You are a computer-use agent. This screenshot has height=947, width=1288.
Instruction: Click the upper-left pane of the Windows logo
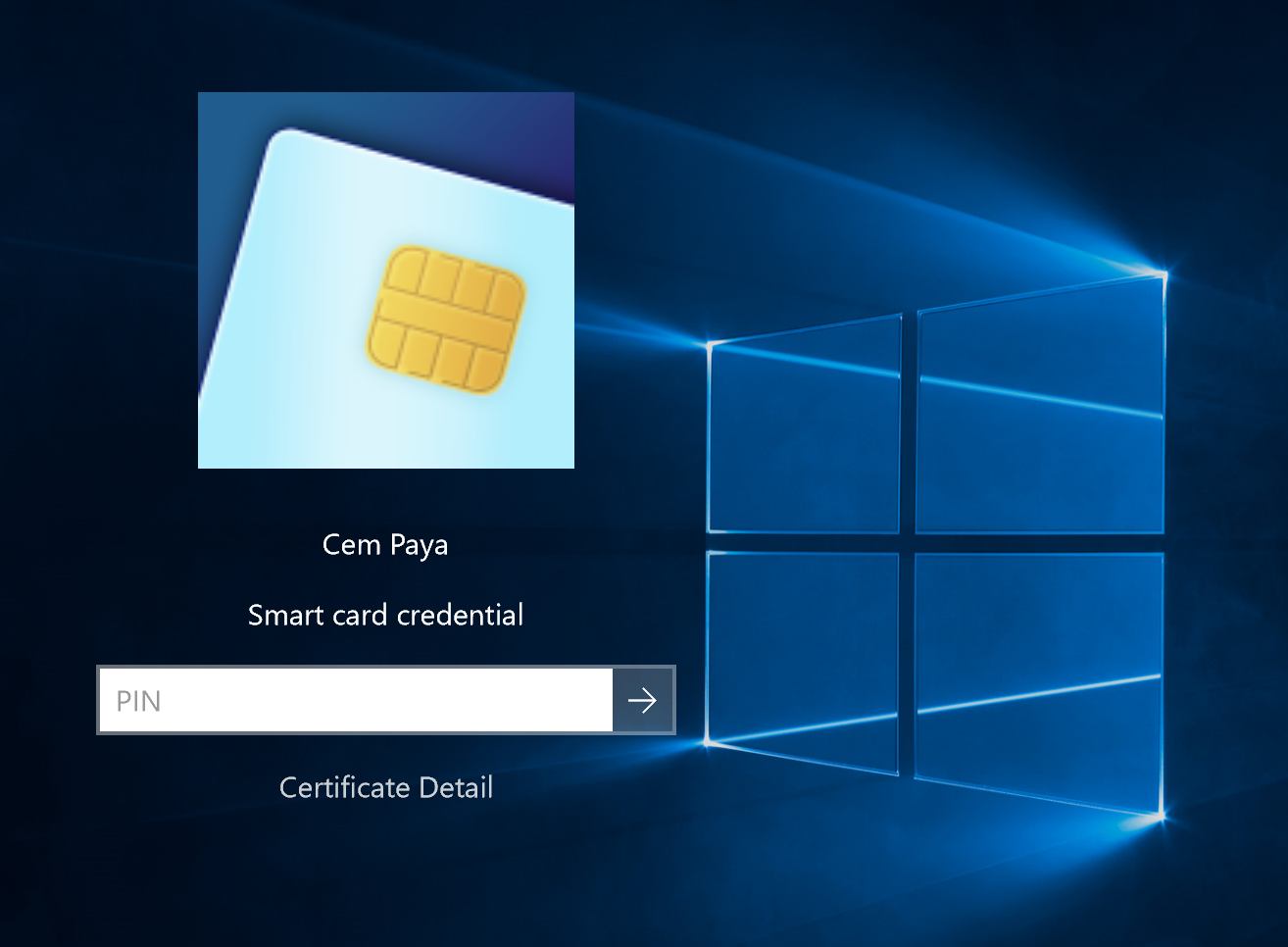(804, 431)
